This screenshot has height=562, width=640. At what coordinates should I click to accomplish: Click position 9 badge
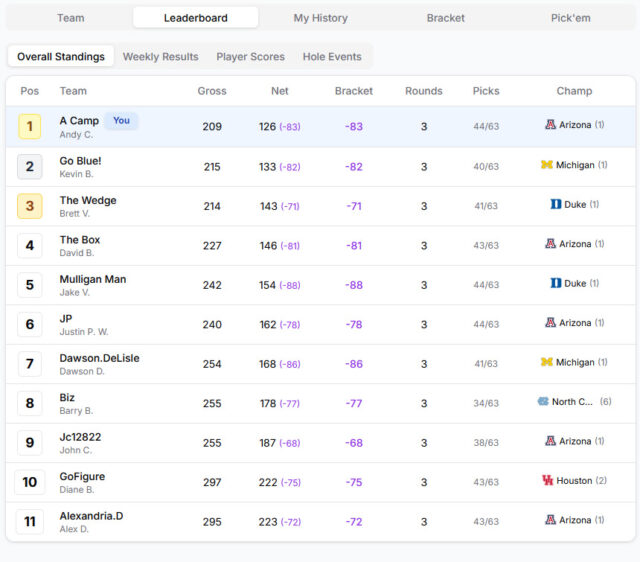point(29,443)
